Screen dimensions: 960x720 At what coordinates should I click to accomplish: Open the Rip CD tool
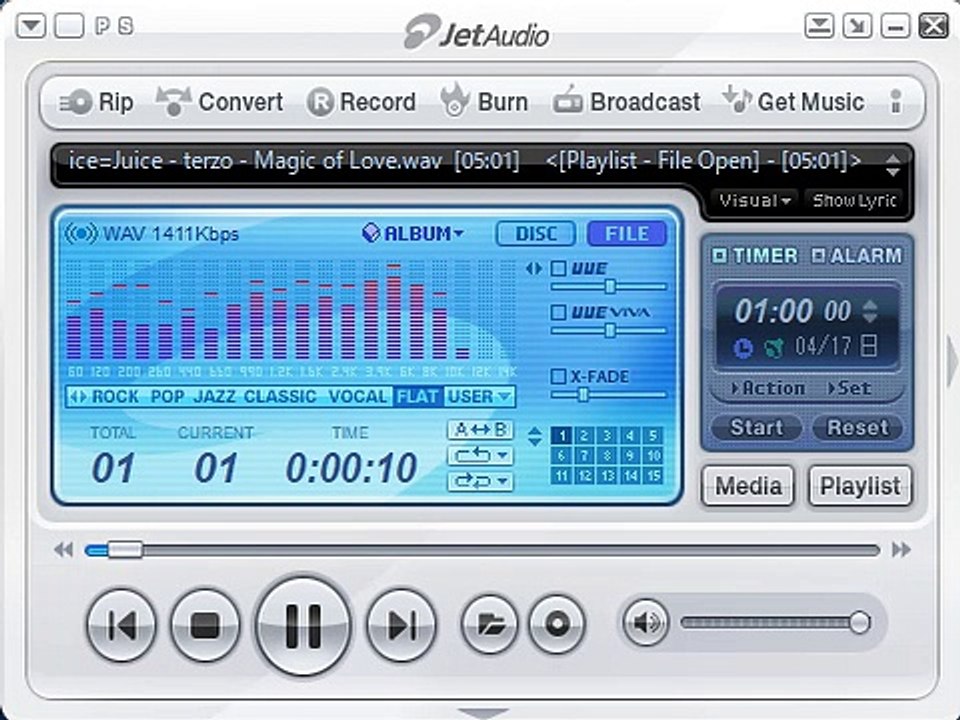pyautogui.click(x=96, y=102)
